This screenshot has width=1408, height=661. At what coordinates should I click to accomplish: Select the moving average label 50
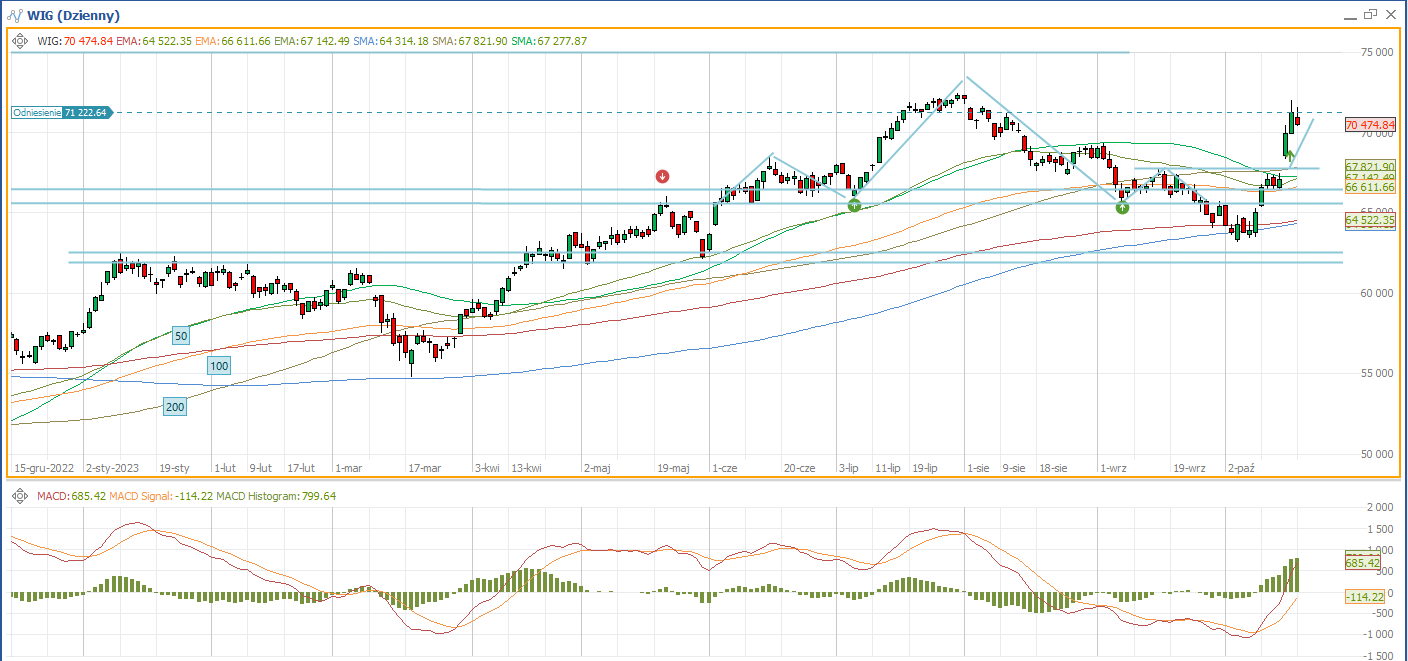pyautogui.click(x=181, y=336)
